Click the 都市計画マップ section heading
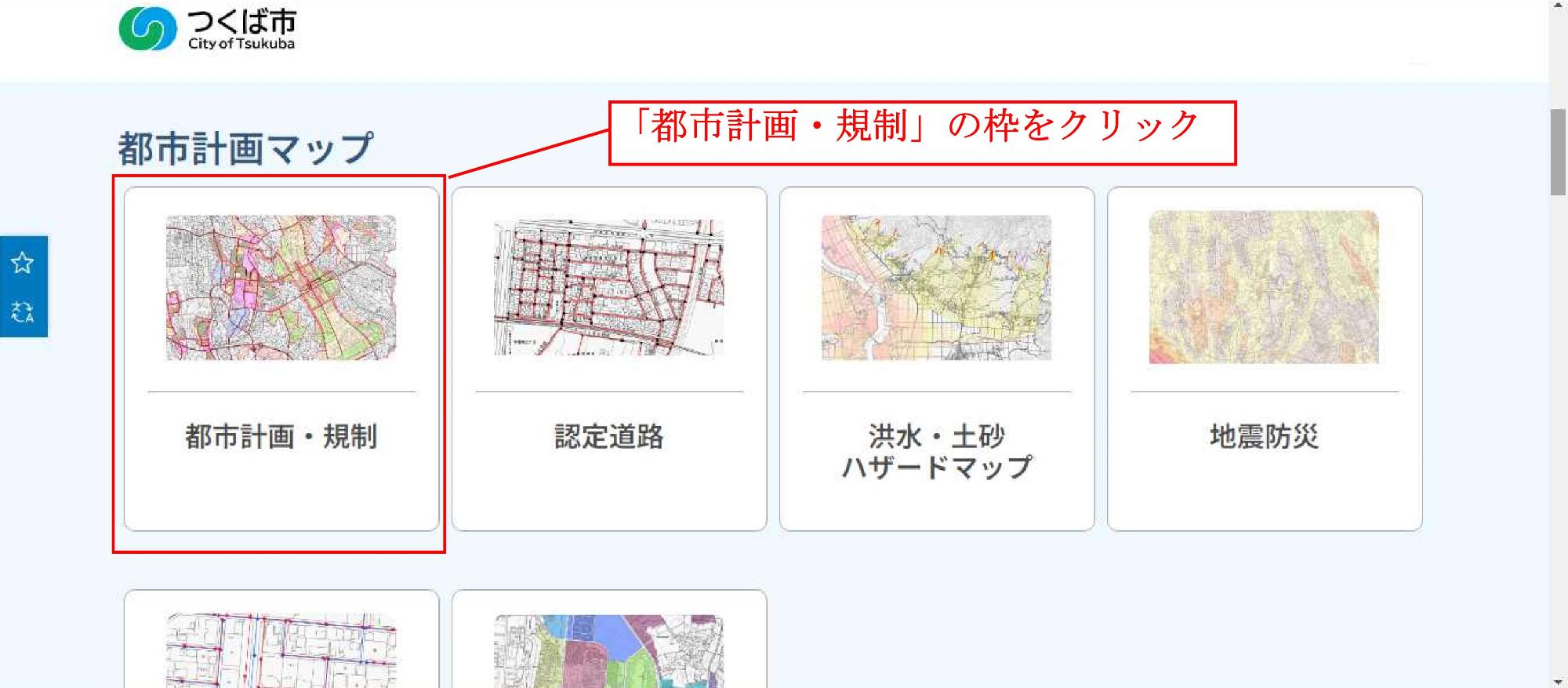 (x=245, y=148)
